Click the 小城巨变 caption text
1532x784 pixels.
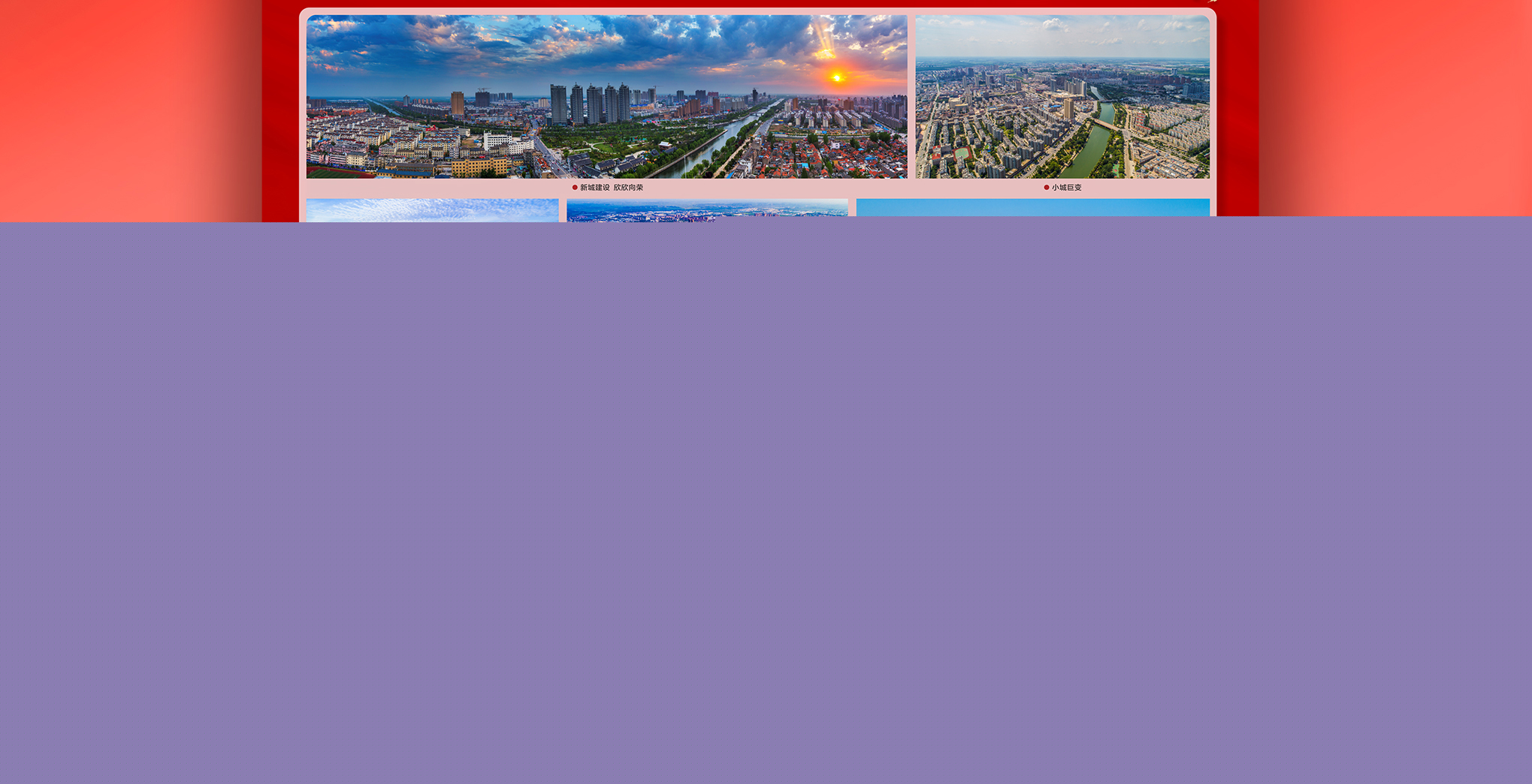[x=1066, y=188]
